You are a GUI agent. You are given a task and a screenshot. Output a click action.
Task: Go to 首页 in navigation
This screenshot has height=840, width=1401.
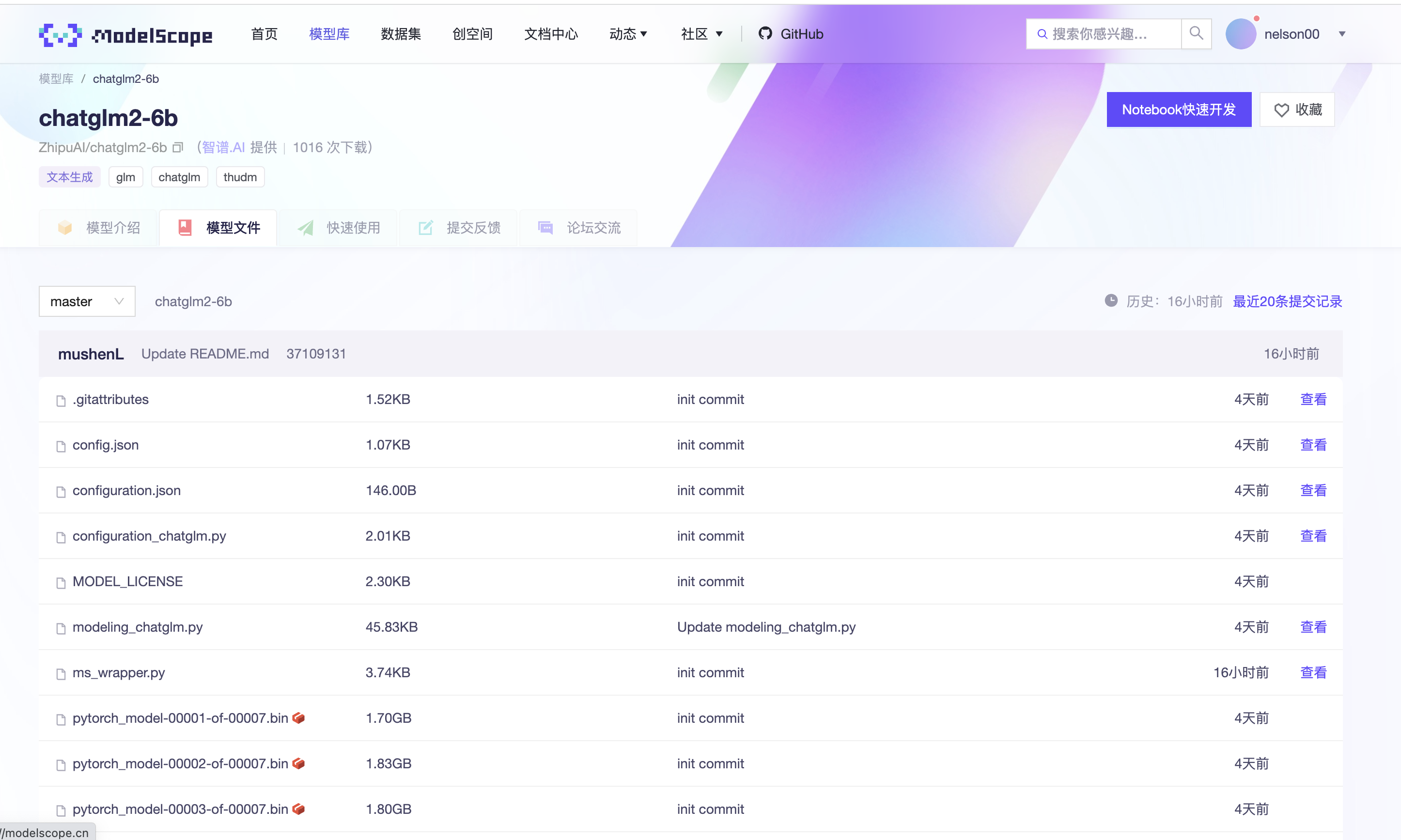pyautogui.click(x=265, y=34)
